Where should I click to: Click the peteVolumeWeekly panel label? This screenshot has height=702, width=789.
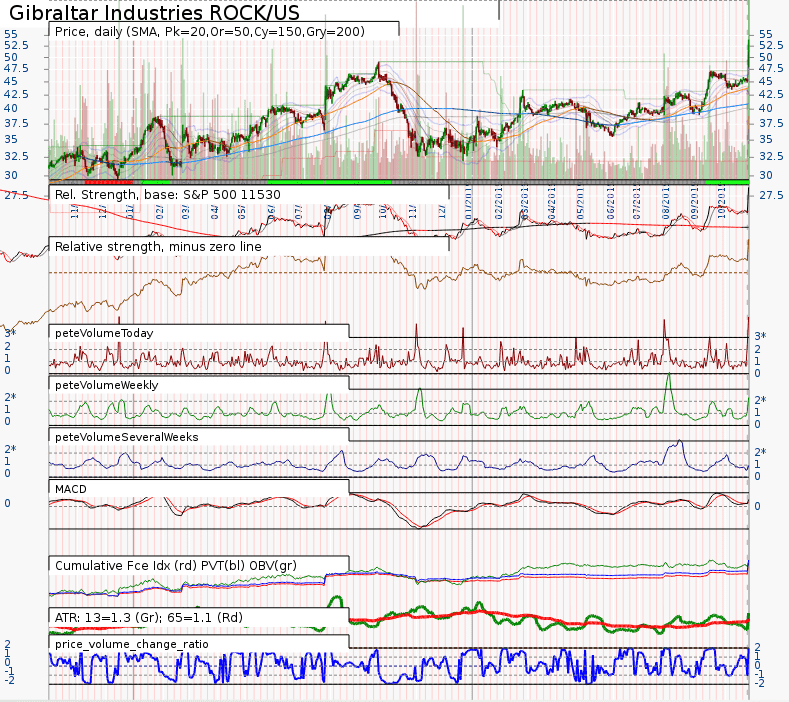click(x=107, y=385)
